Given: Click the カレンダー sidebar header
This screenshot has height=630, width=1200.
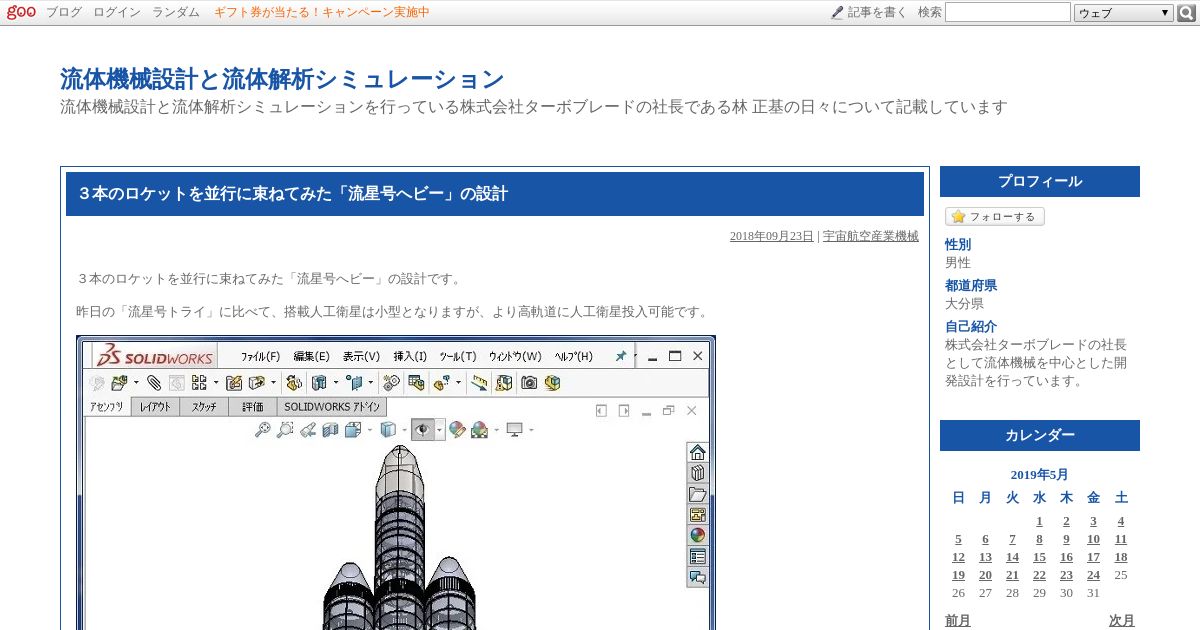Looking at the screenshot, I should click(x=1040, y=435).
